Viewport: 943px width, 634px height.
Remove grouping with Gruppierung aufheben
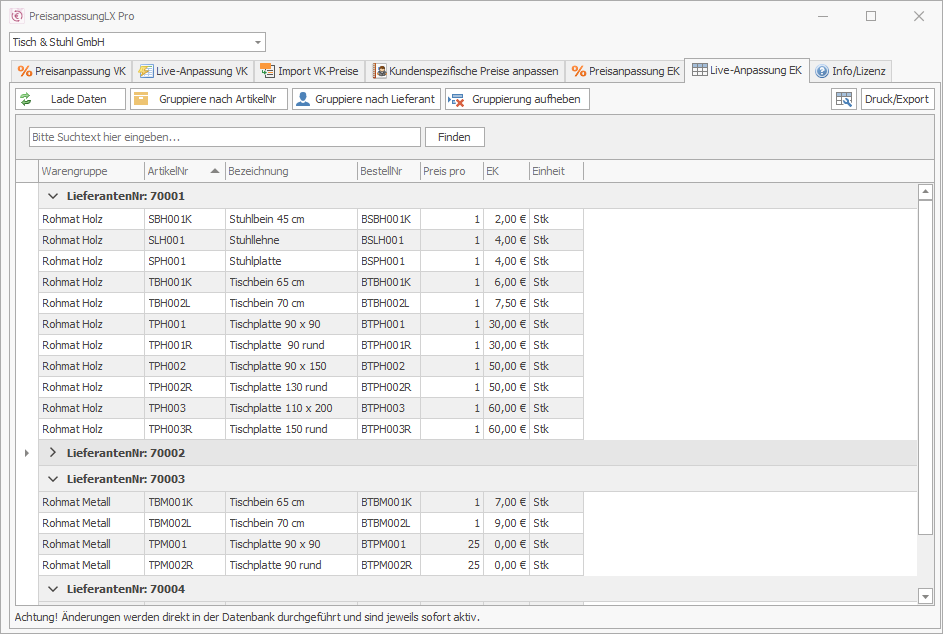point(517,99)
